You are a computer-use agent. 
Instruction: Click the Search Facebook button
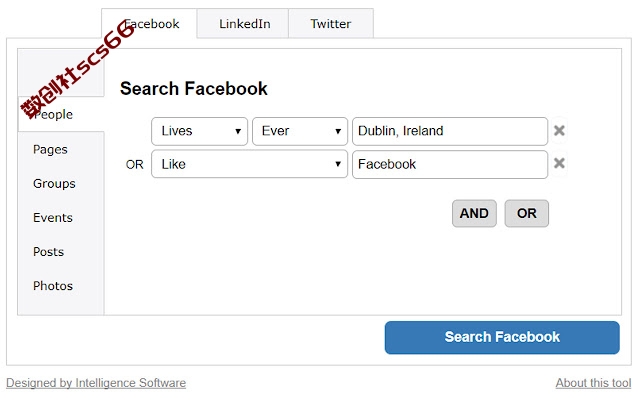click(x=502, y=337)
